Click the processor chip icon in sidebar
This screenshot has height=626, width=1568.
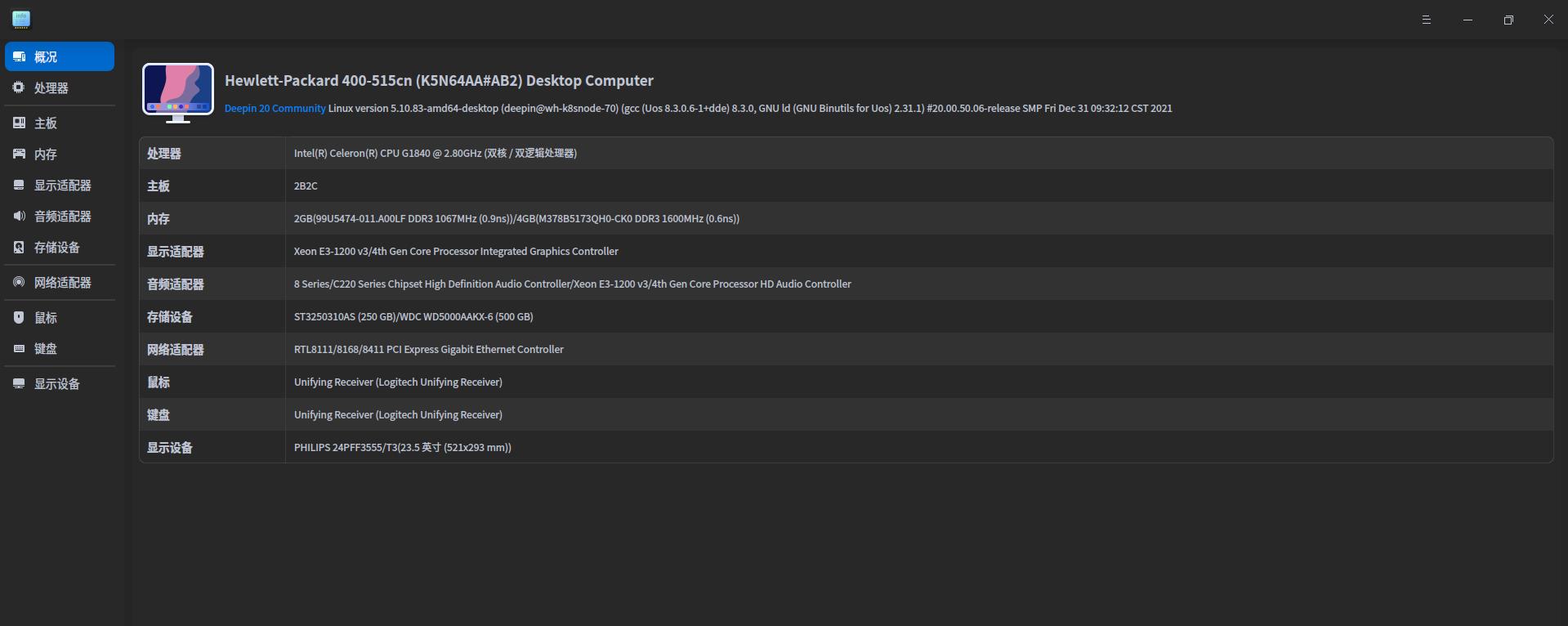pyautogui.click(x=19, y=87)
